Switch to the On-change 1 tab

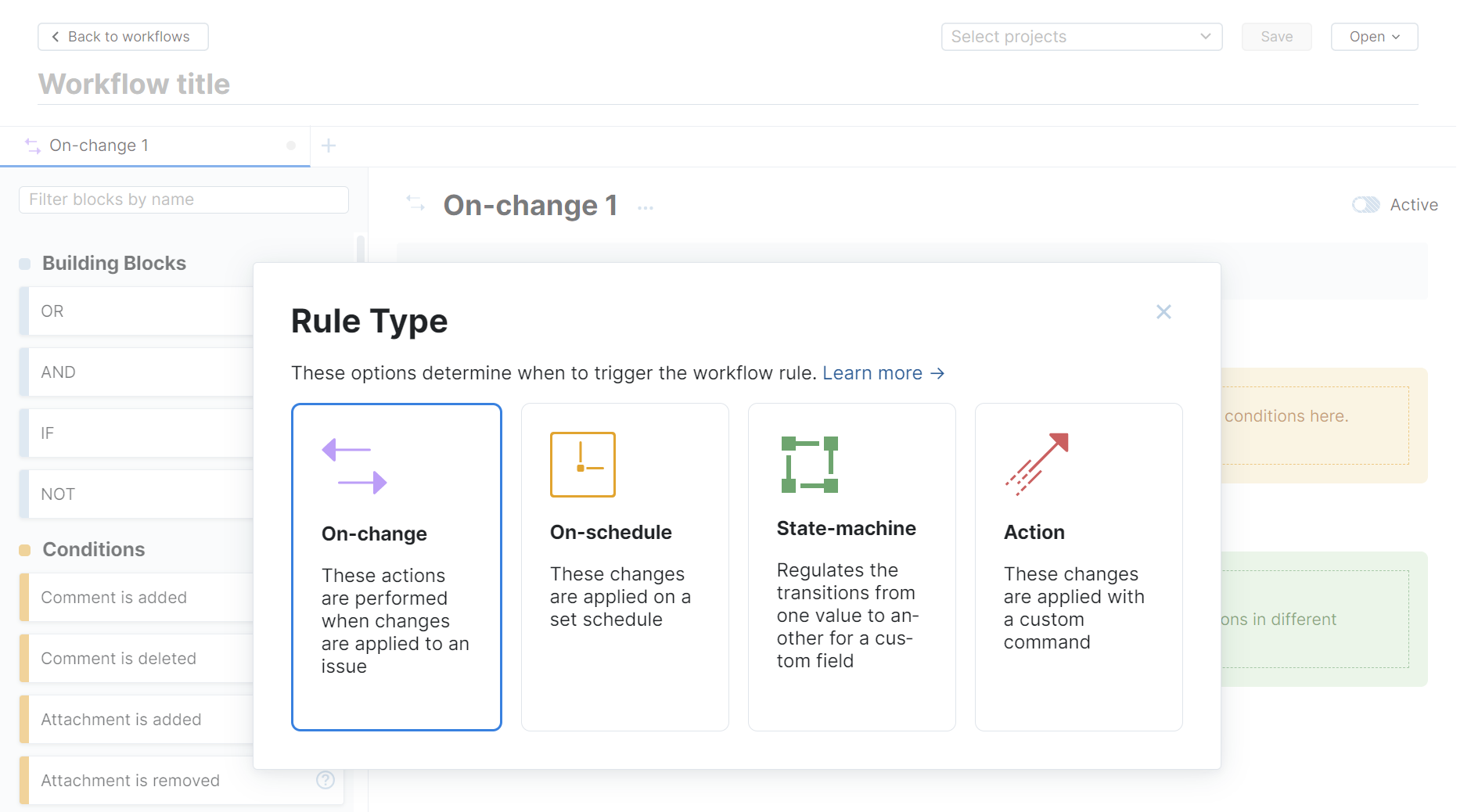click(x=99, y=146)
